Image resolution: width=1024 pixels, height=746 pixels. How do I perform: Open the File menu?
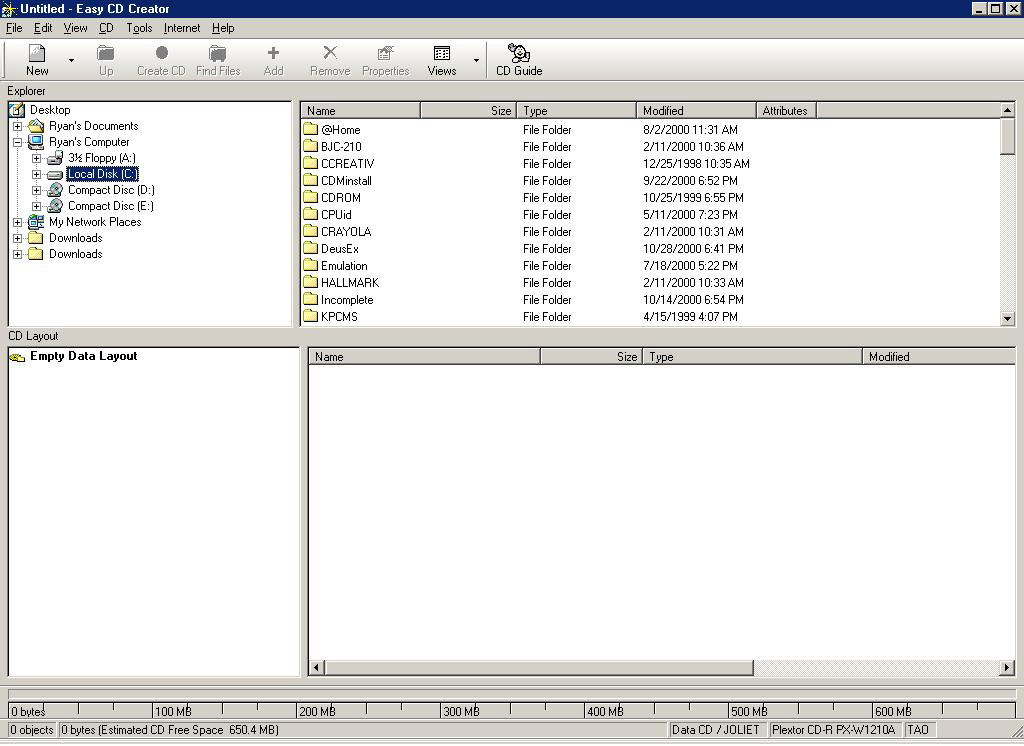click(x=14, y=28)
